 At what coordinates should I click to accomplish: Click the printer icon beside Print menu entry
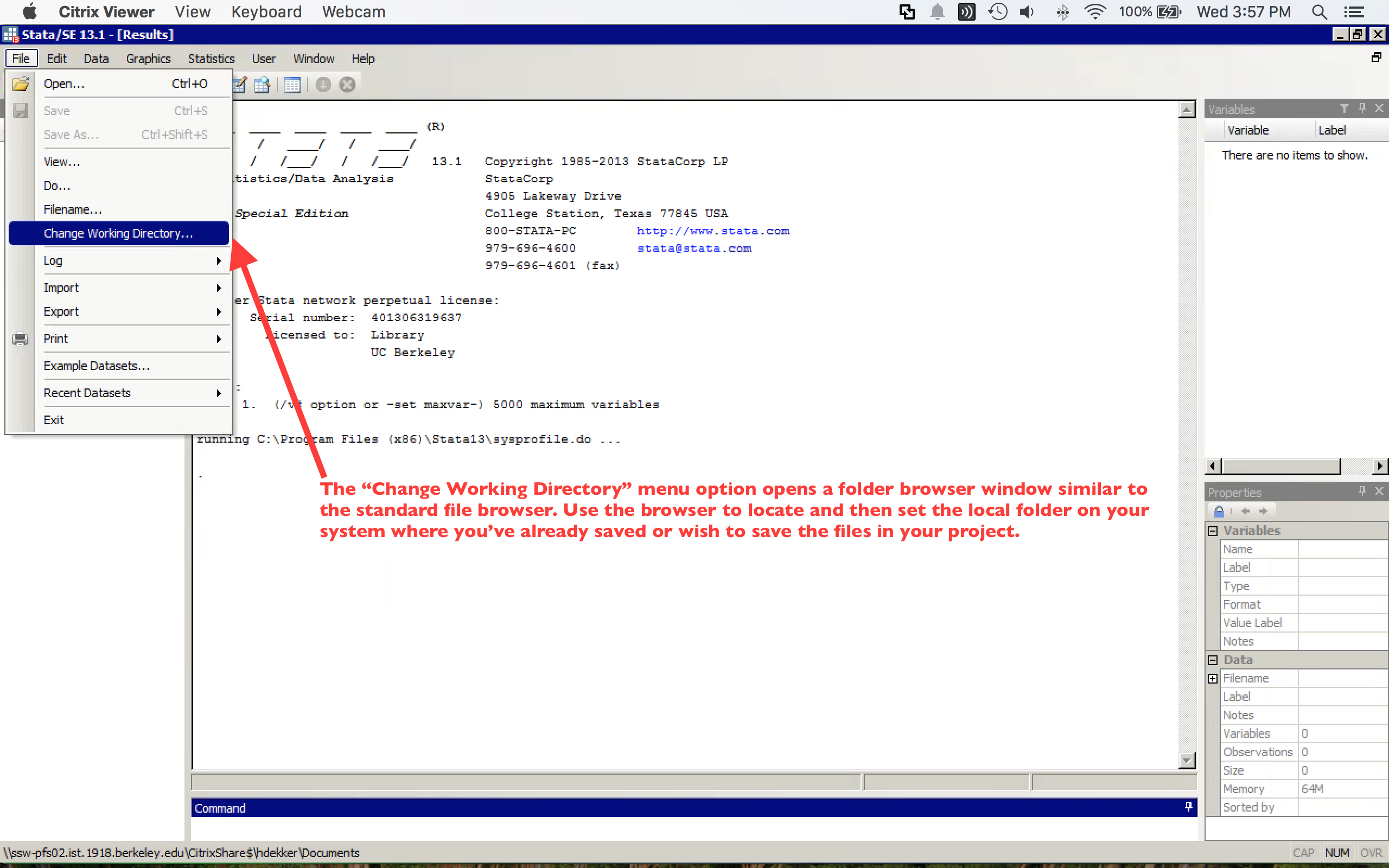(x=20, y=339)
